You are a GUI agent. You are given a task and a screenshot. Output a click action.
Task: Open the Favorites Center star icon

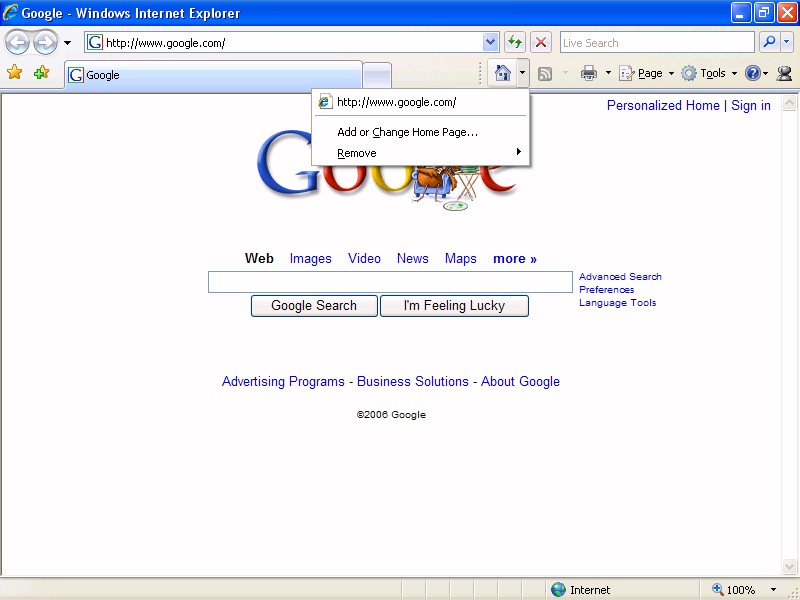(x=15, y=72)
